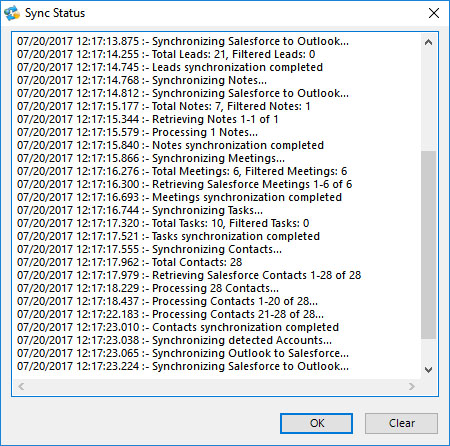
Task: Select the 'Total Notes: 7, Filtered Notes: 1' line
Action: [164, 106]
